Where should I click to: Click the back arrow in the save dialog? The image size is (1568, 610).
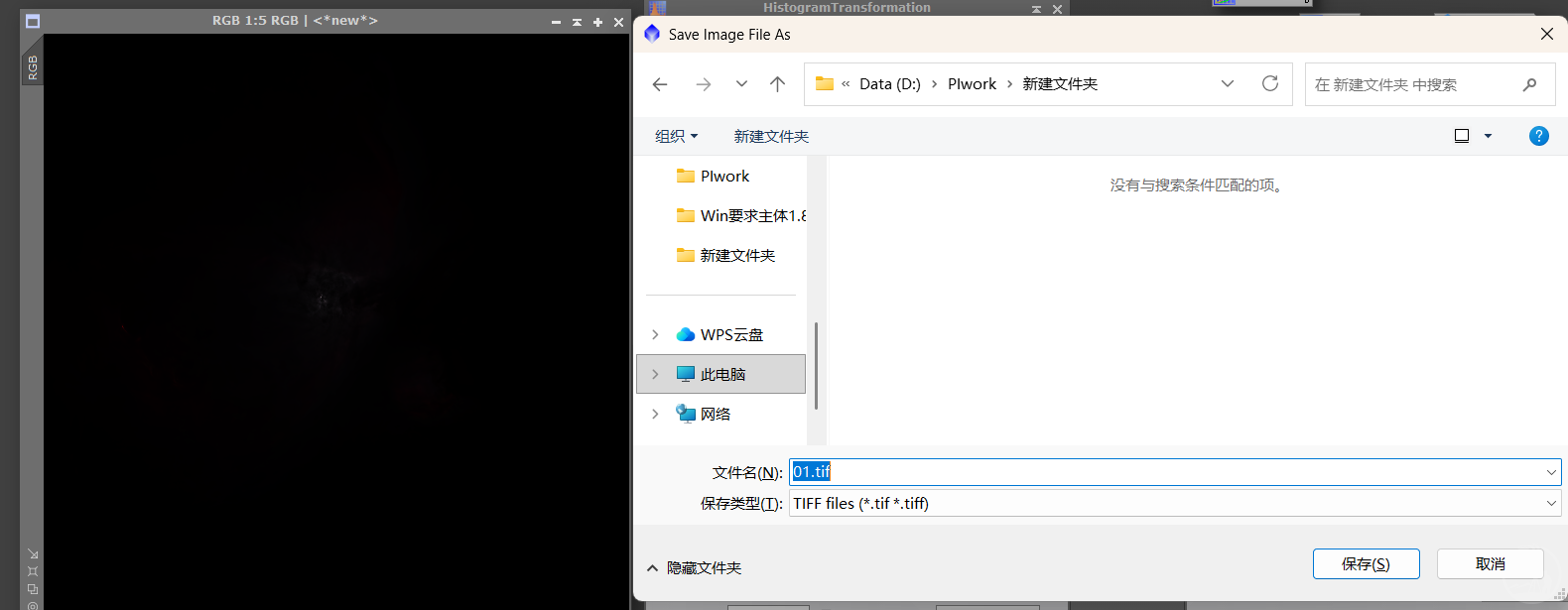(x=660, y=84)
